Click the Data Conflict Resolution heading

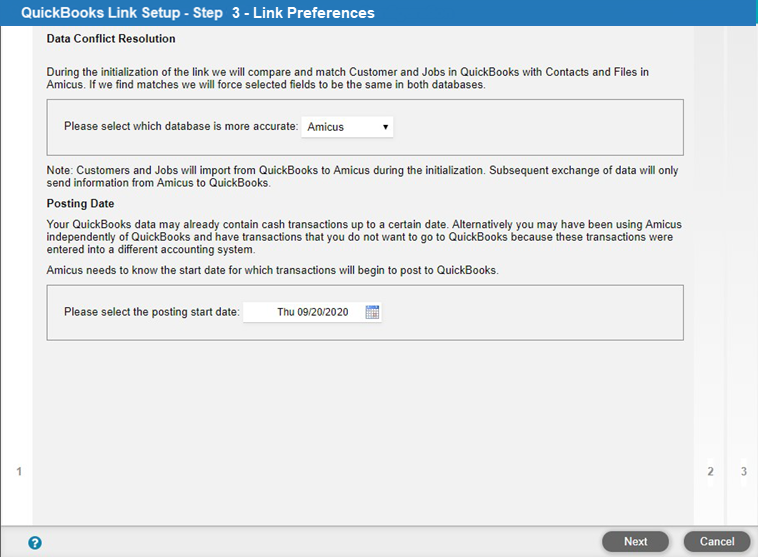click(x=111, y=39)
